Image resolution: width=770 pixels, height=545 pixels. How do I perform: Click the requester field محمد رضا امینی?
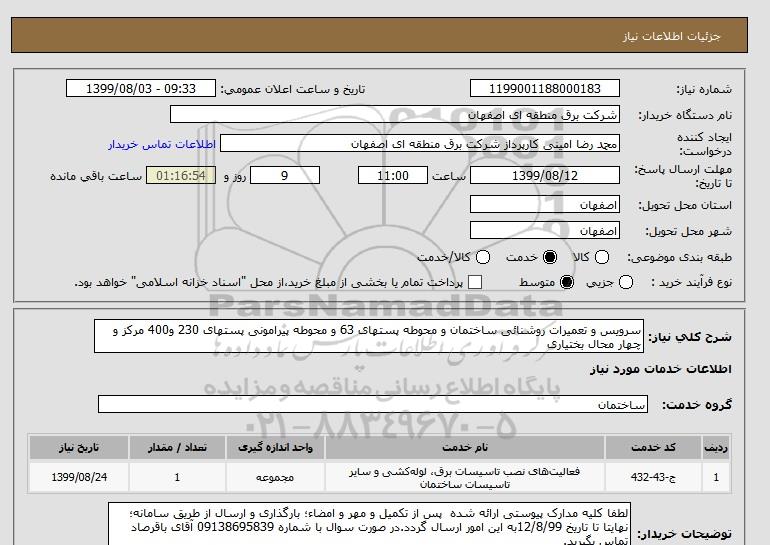(420, 144)
